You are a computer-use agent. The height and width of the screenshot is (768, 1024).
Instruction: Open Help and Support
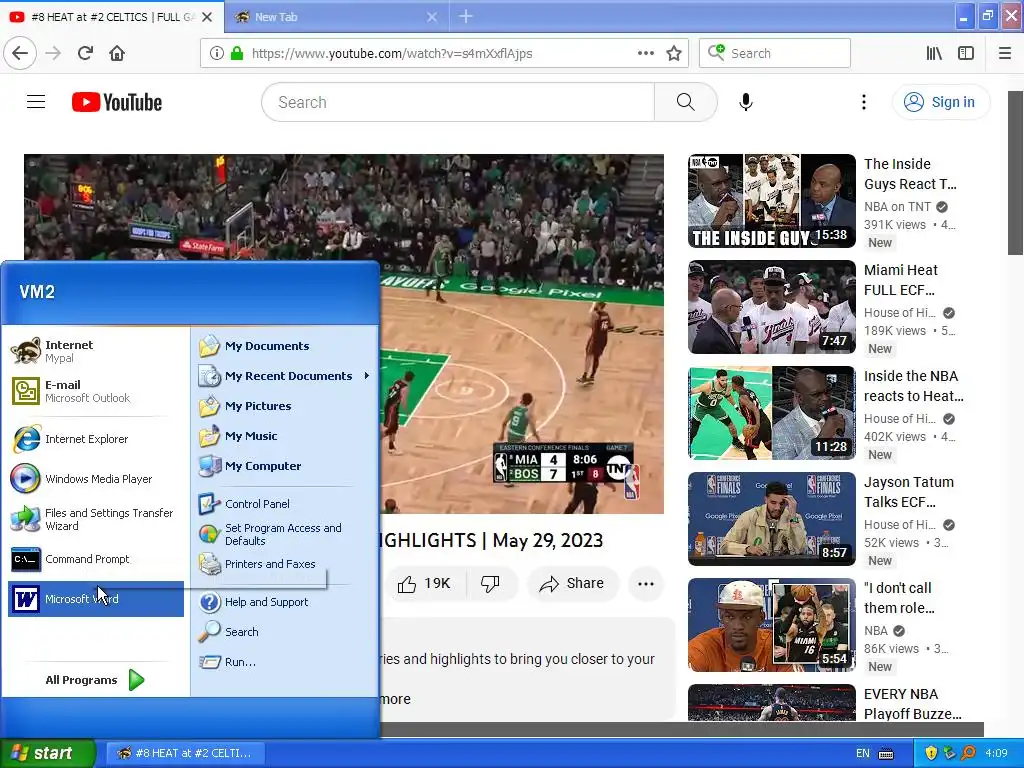[x=285, y=602]
